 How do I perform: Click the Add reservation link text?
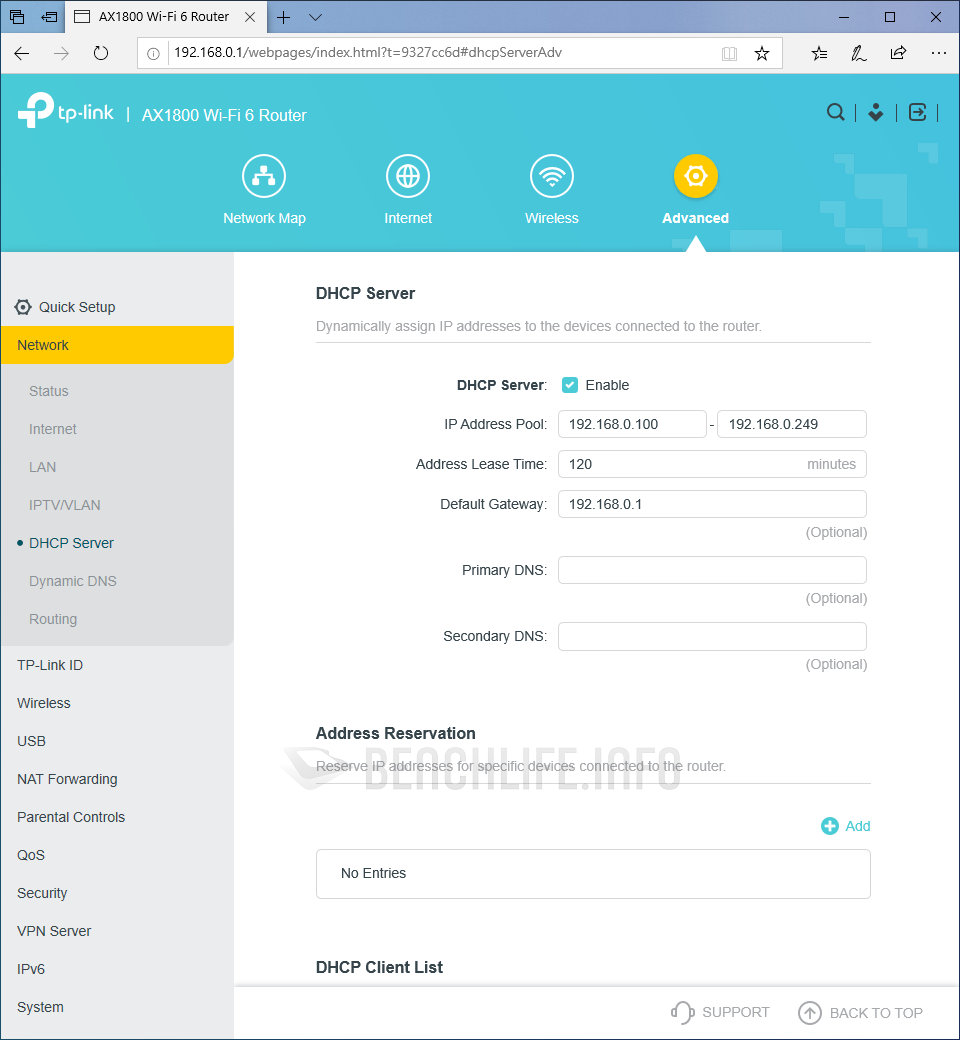(857, 826)
